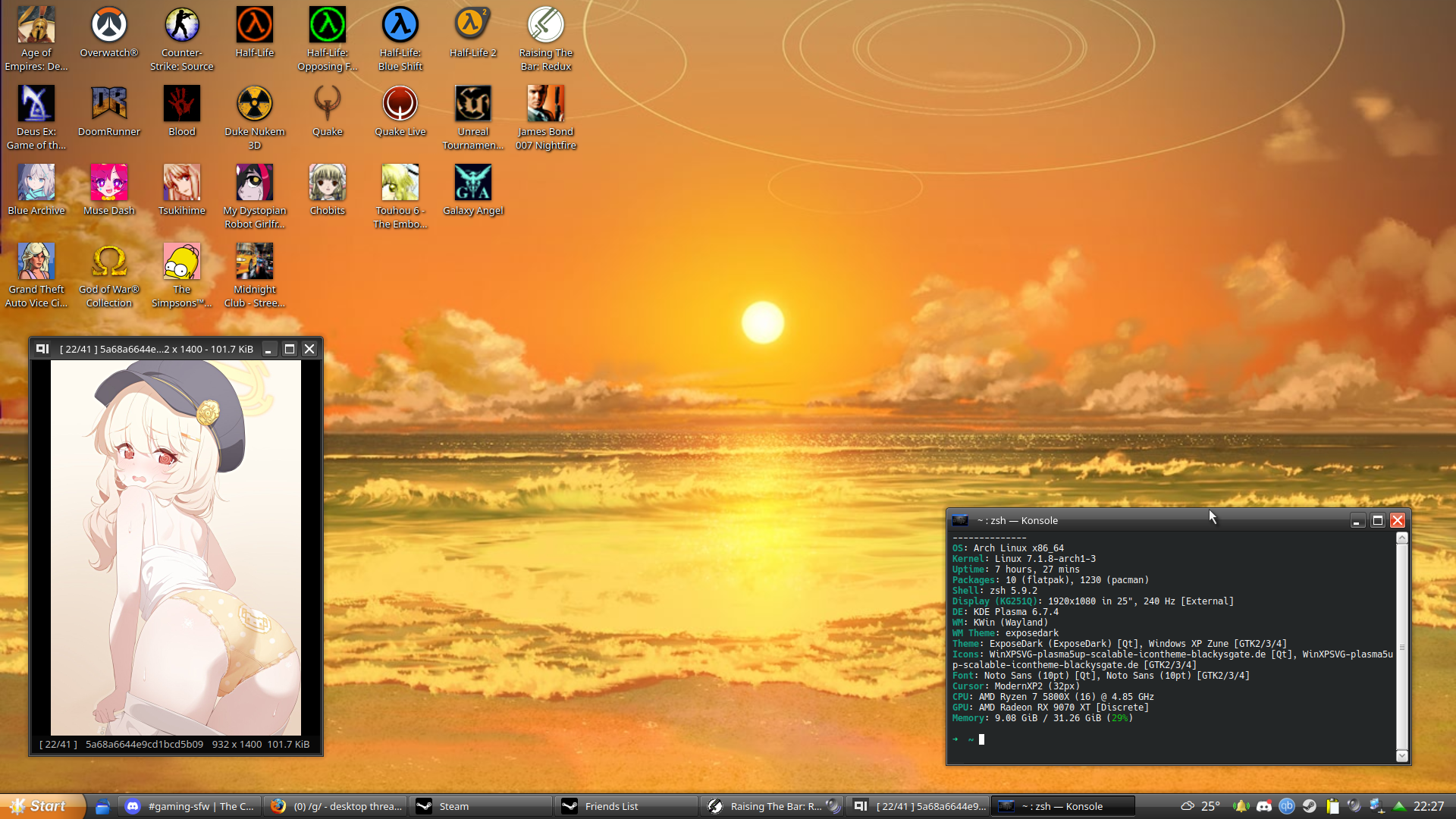Switch to the Discord #gaming-sfw window
1456x819 pixels.
click(190, 806)
